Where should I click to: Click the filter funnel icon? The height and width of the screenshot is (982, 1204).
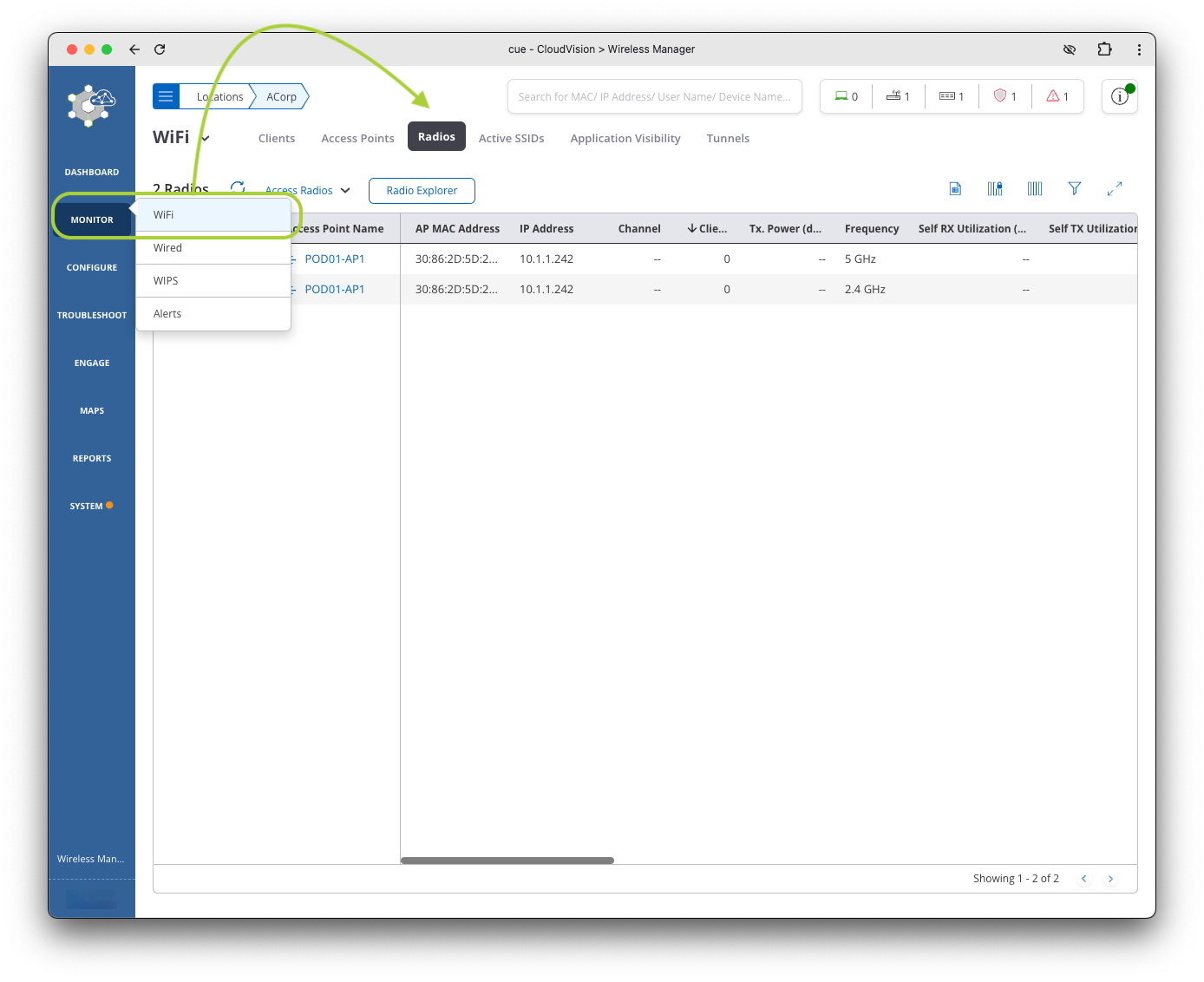point(1074,188)
